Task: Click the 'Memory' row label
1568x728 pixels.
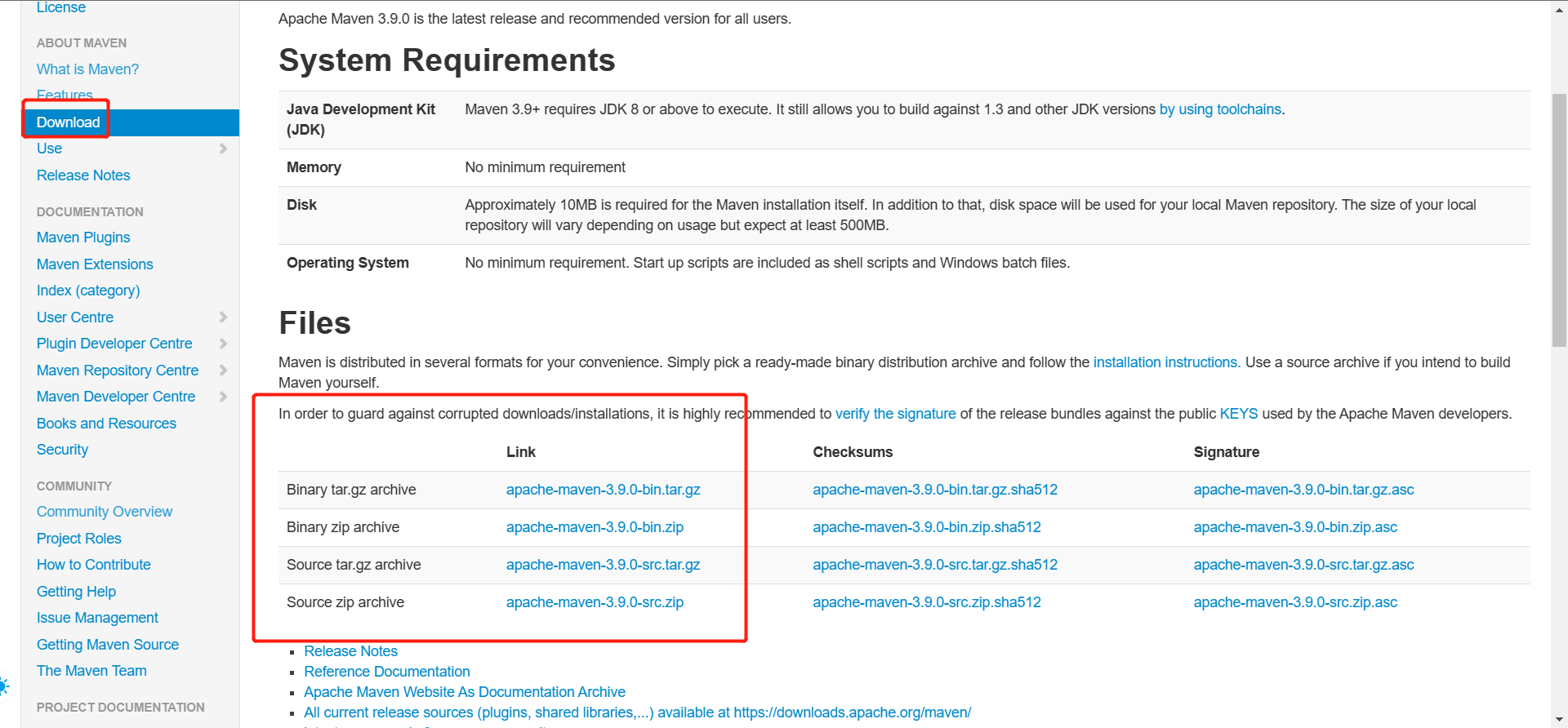Action: pyautogui.click(x=314, y=167)
